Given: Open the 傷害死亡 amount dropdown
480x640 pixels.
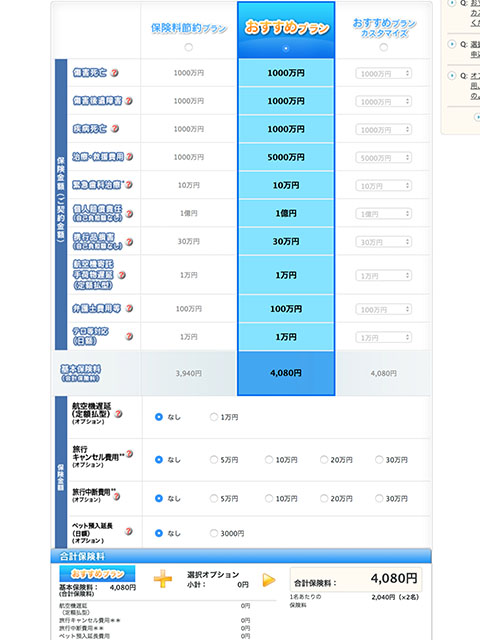Looking at the screenshot, I should click(383, 73).
